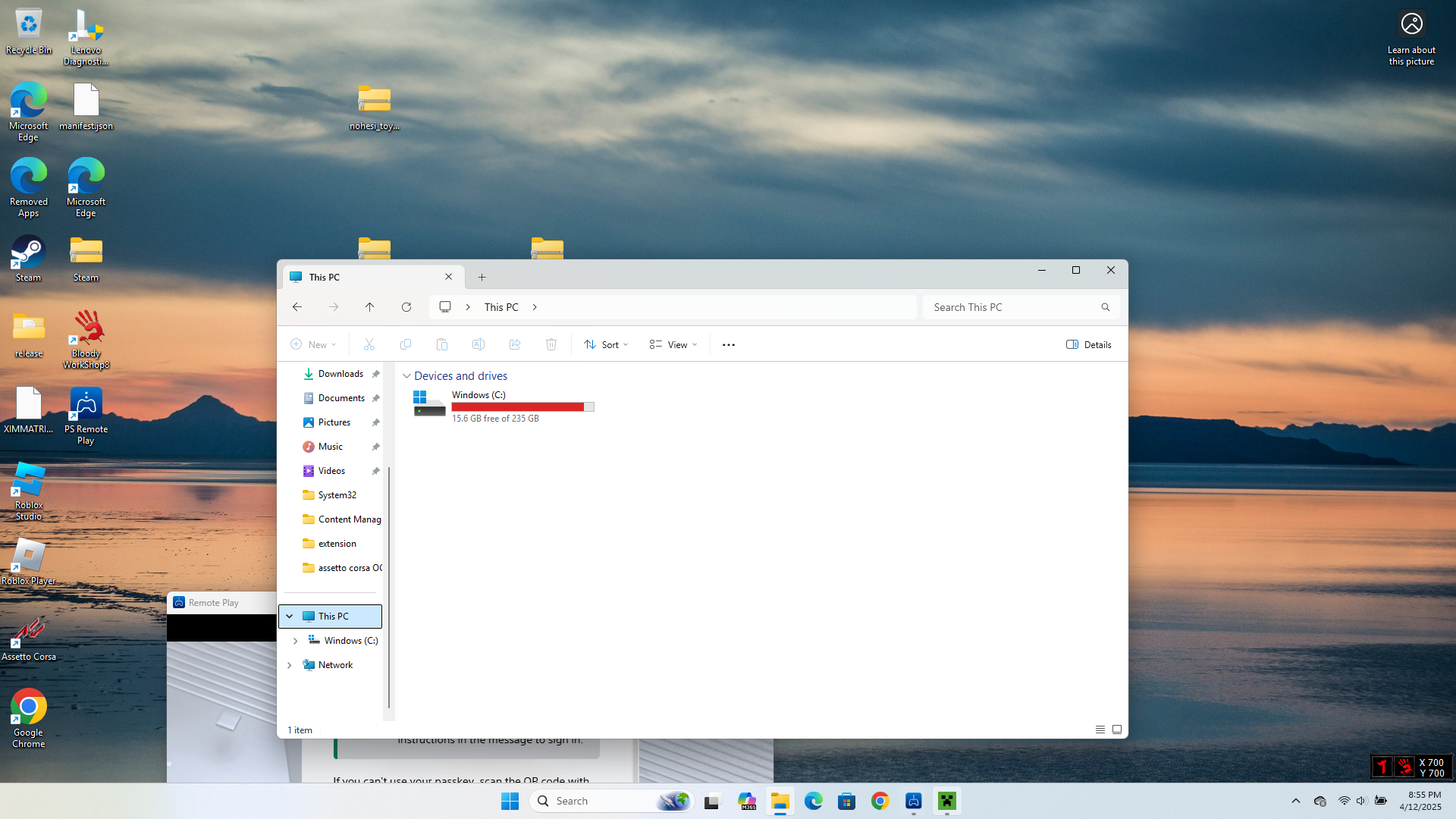
Task: Open the Steam shortcut on desktop
Action: [x=29, y=259]
